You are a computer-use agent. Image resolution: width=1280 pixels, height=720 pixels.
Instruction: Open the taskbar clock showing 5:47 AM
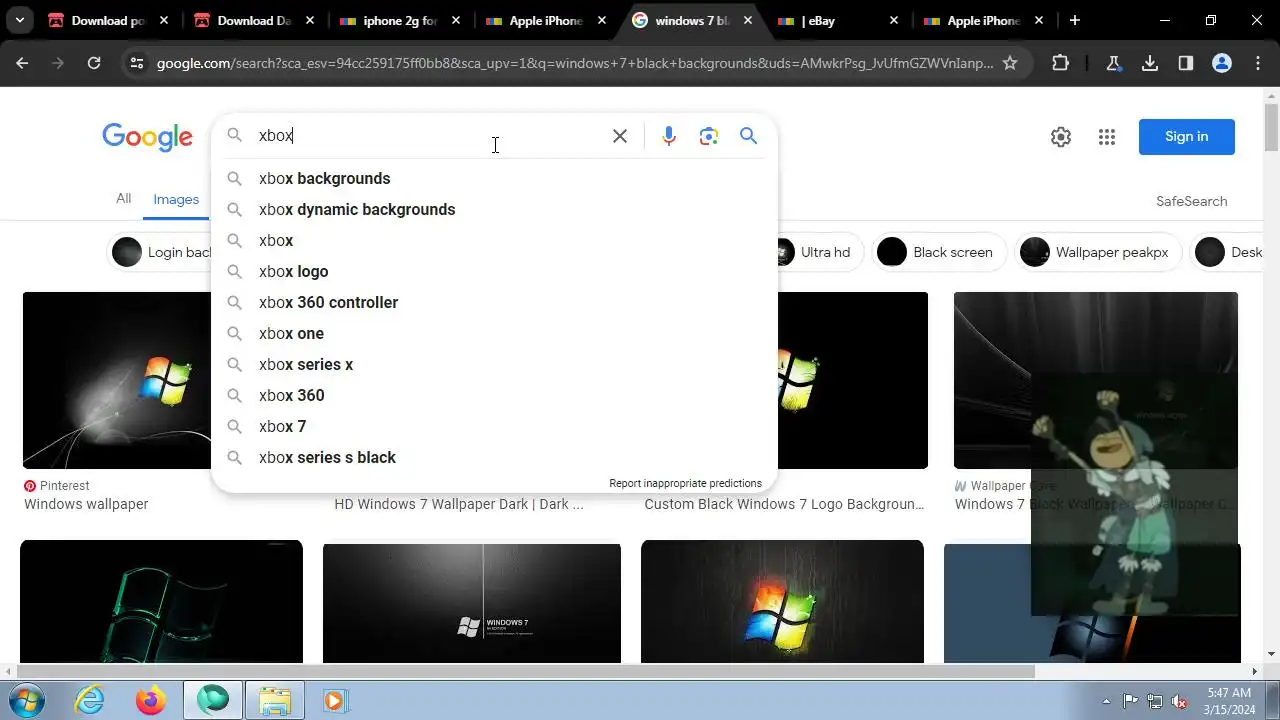1228,701
